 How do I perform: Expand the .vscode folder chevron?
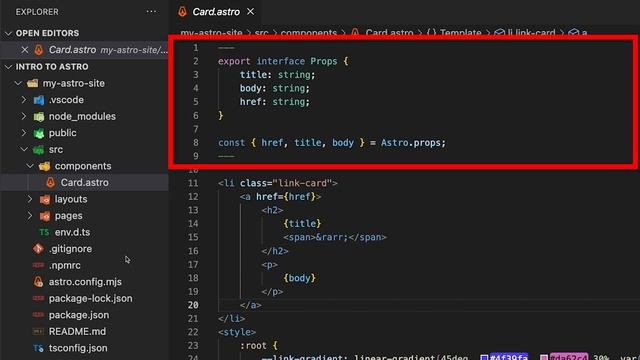24,100
